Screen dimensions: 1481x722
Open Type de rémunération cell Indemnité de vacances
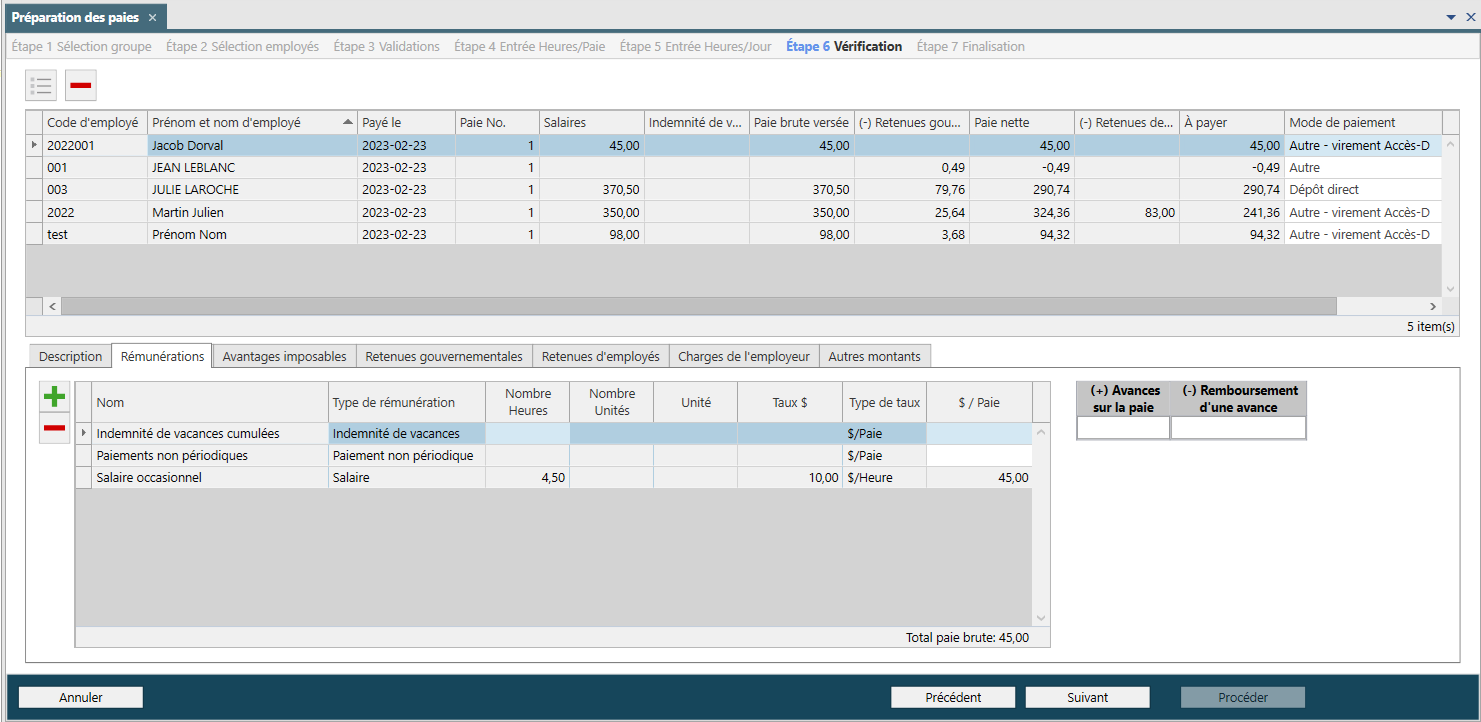tap(407, 434)
